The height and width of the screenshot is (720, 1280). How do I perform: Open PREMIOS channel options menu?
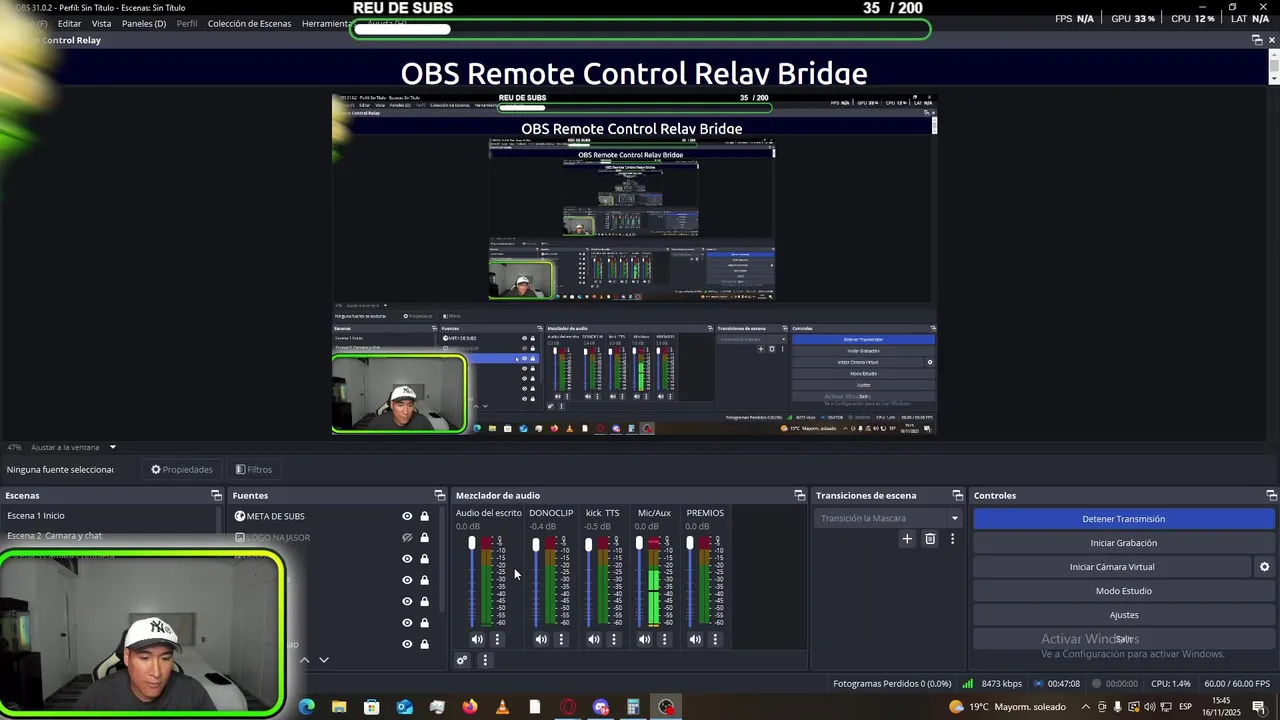[715, 639]
